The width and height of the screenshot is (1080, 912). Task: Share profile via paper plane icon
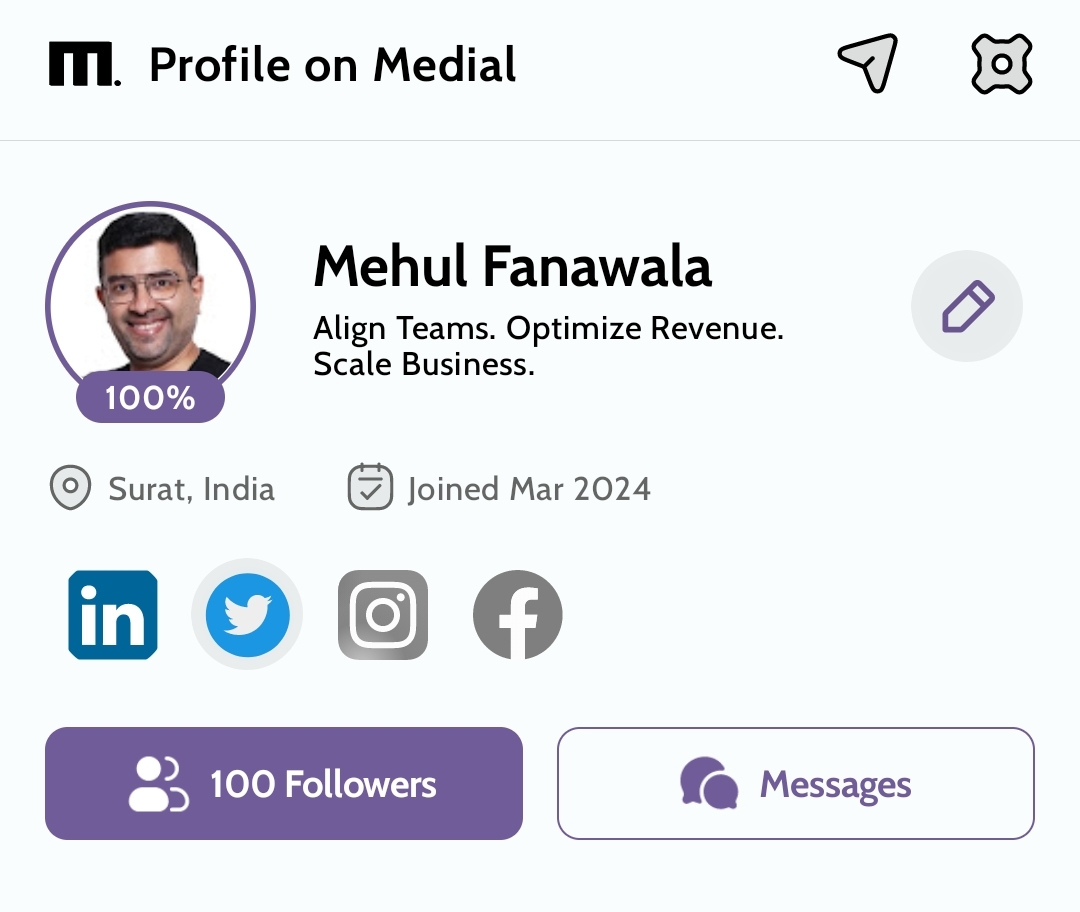868,64
